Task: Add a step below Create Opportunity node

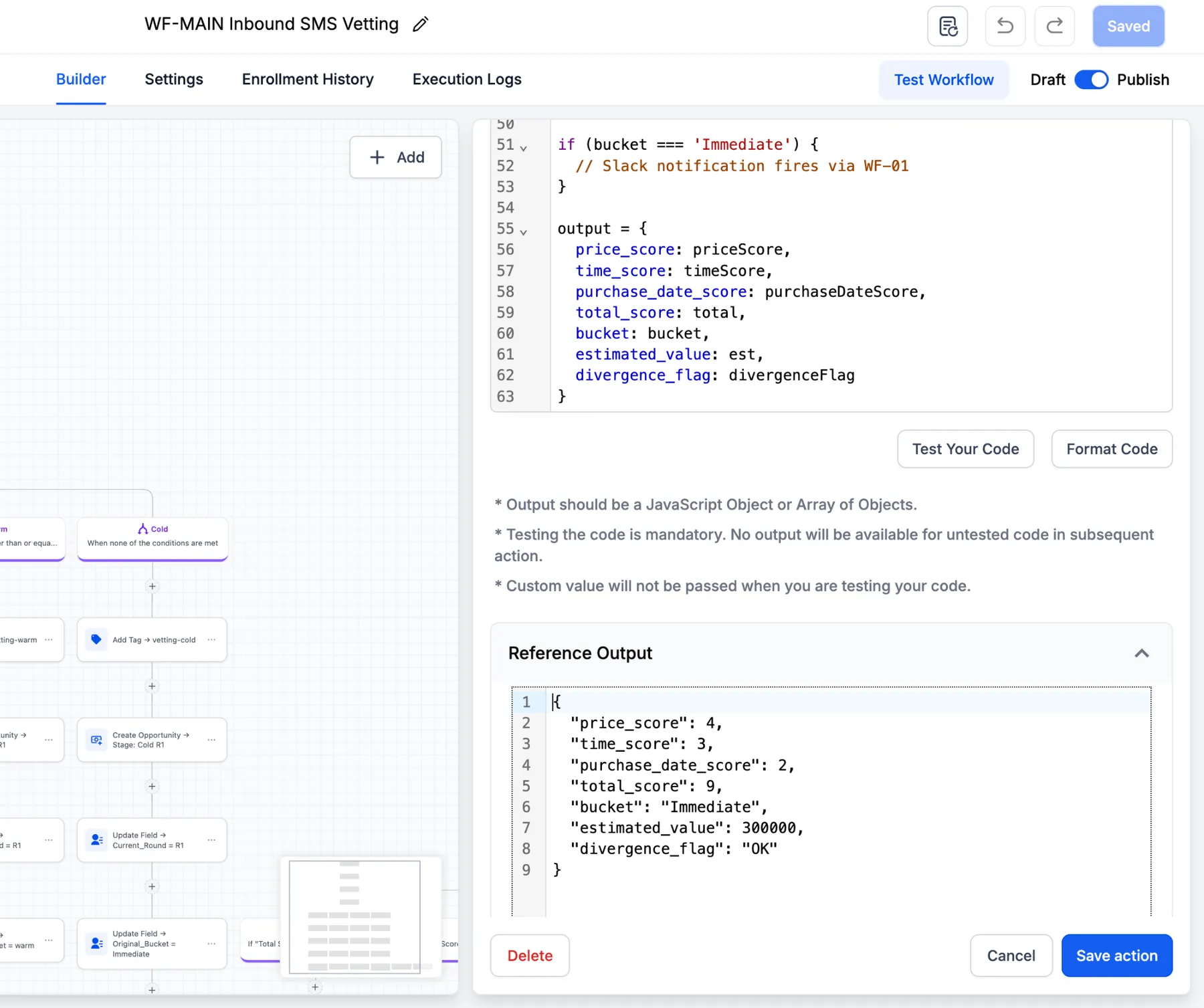Action: (x=152, y=787)
